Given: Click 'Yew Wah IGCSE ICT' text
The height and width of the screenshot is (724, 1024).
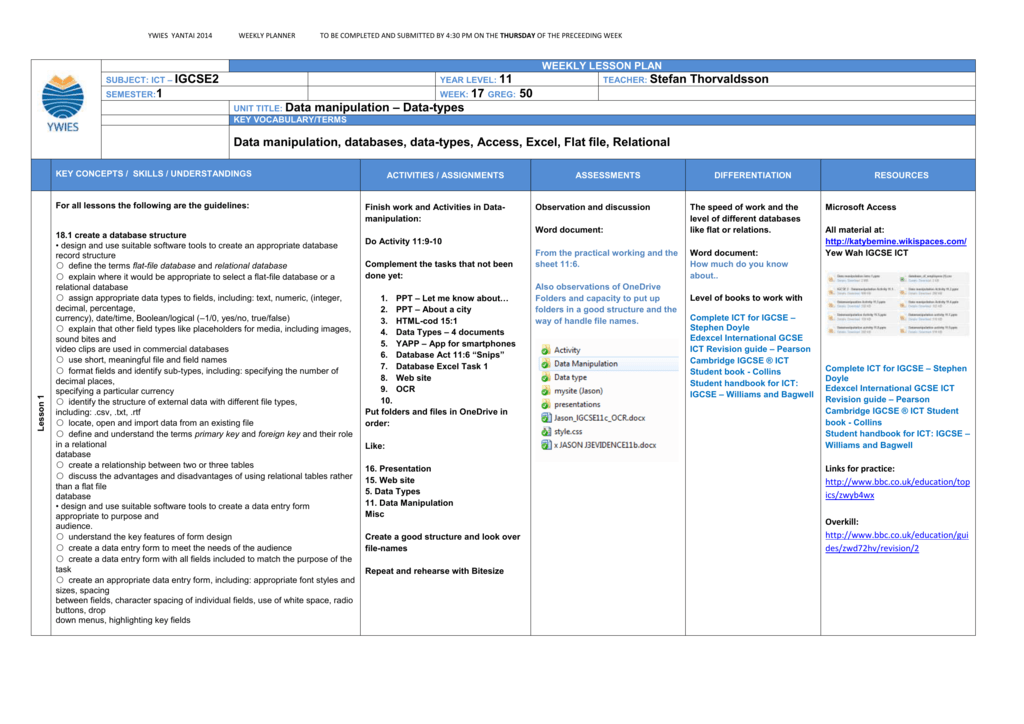Looking at the screenshot, I should coord(866,253).
